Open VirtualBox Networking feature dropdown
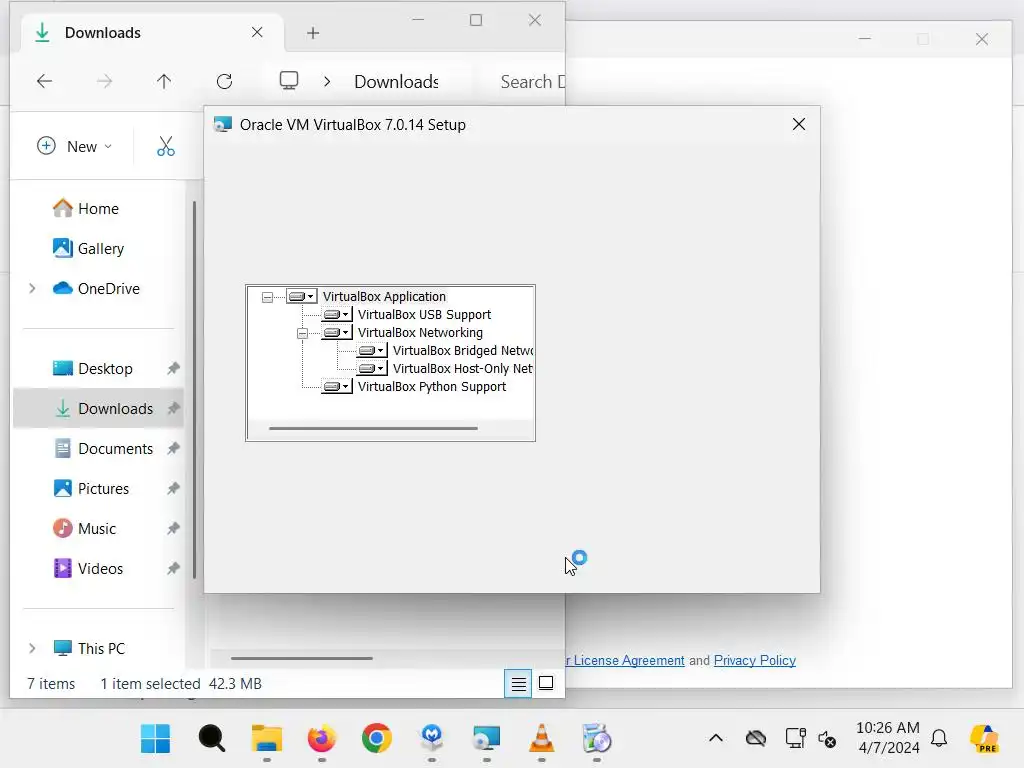Screen dimensions: 1024x768 pos(336,332)
